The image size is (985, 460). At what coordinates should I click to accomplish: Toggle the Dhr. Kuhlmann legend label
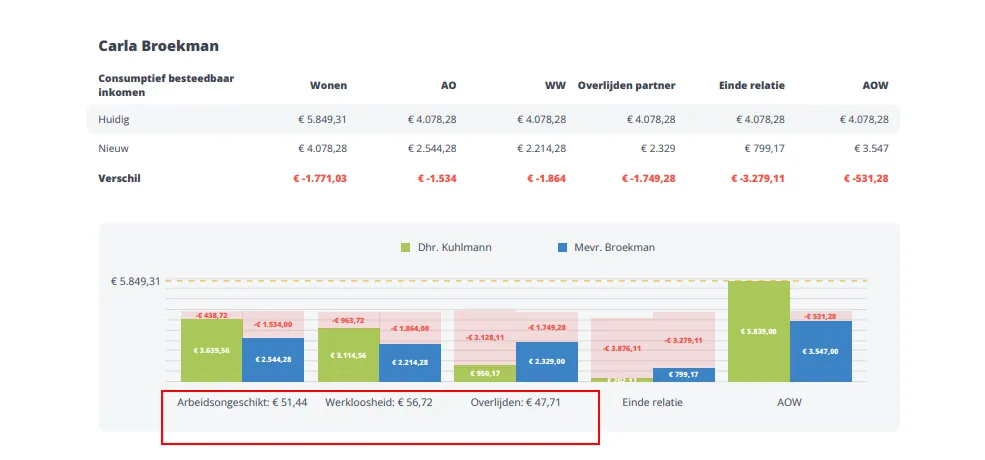pyautogui.click(x=455, y=248)
